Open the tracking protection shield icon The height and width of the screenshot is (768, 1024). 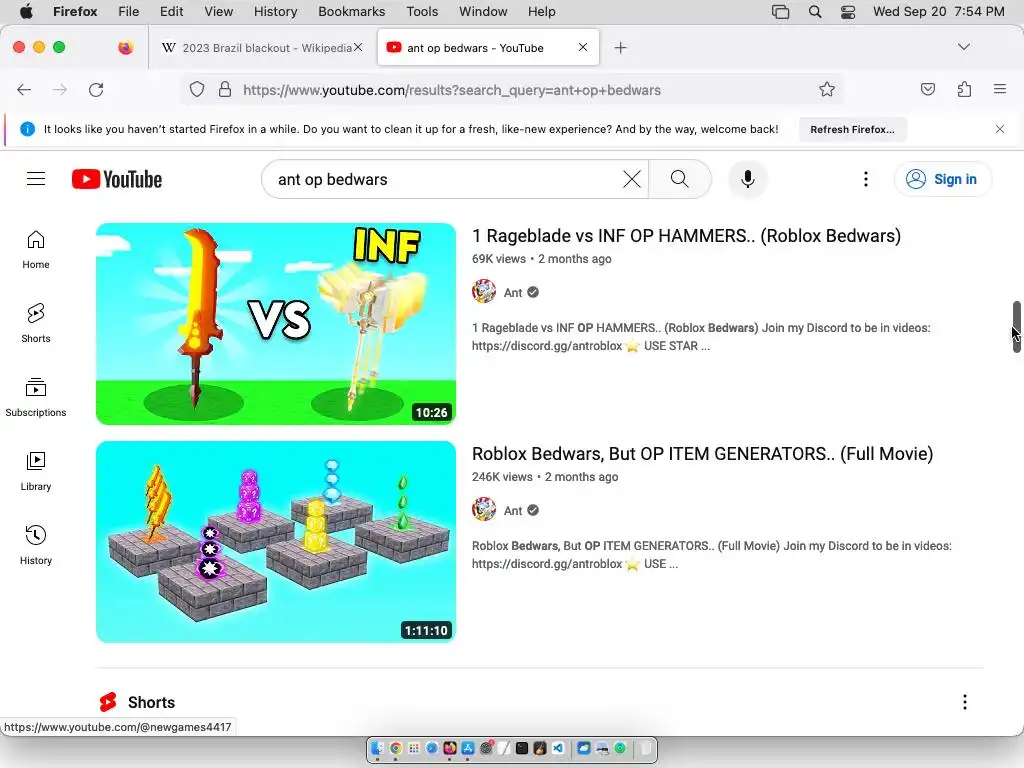tap(197, 90)
